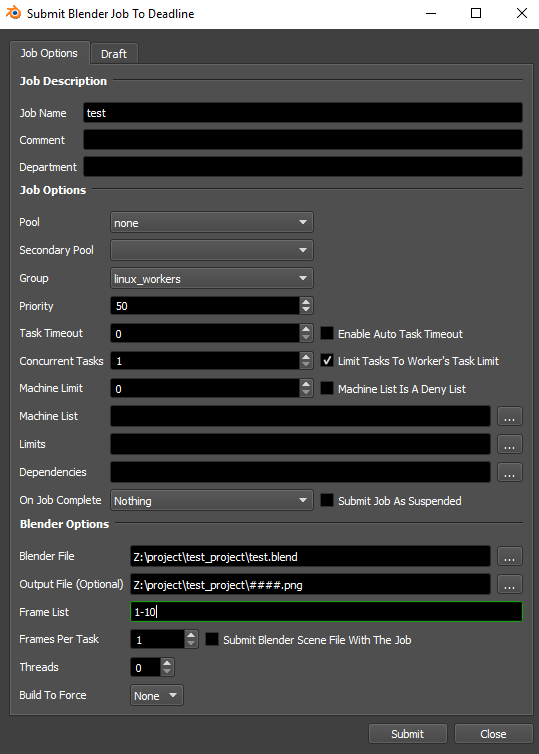The image size is (539, 754).
Task: Open Dependencies browse ellipsis button
Action: click(509, 472)
